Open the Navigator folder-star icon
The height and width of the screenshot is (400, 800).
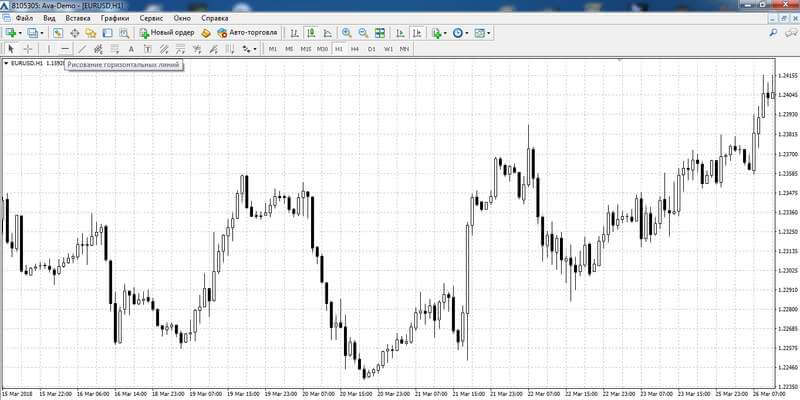click(91, 33)
